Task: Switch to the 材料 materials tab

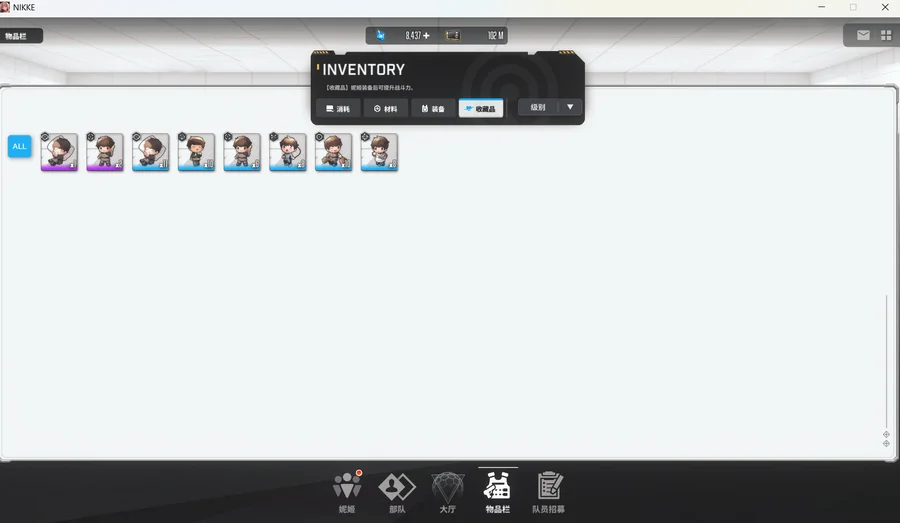Action: tap(385, 108)
